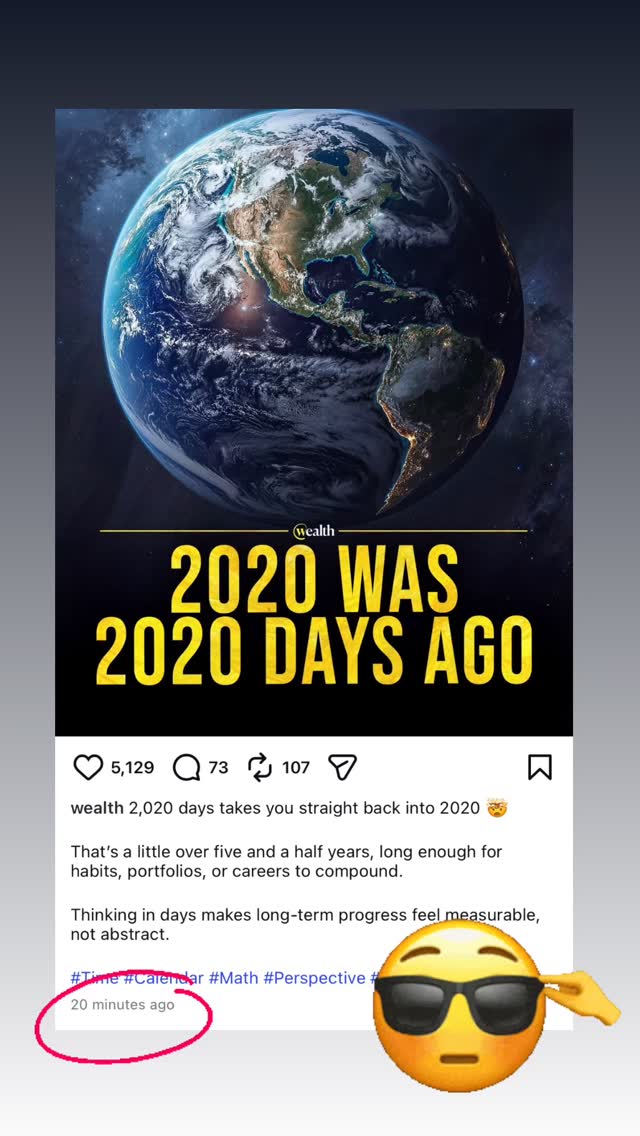Screen dimensions: 640x1136
Task: Tap the sunglasses emoji sticker
Action: (x=462, y=1005)
